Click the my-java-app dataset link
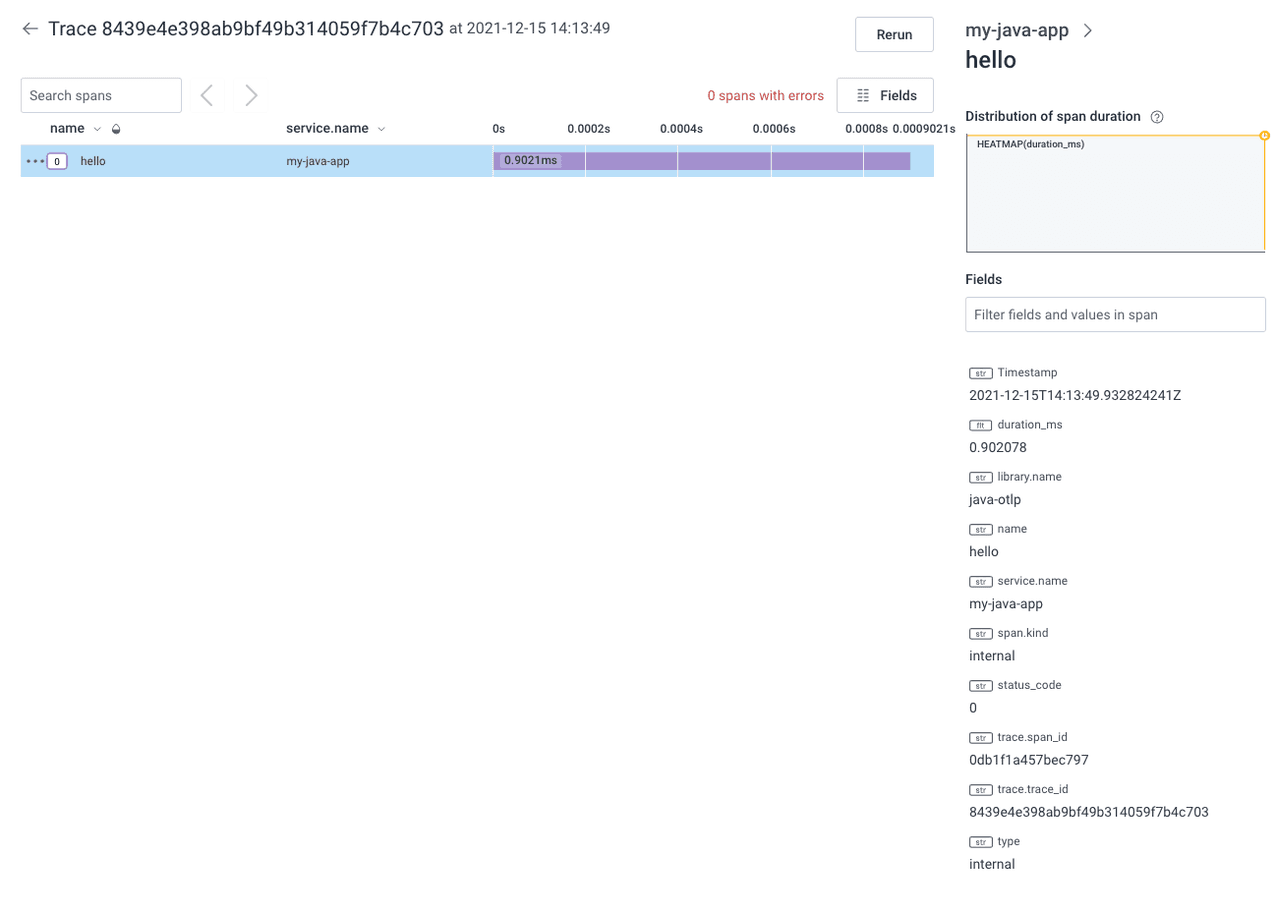 point(1016,31)
